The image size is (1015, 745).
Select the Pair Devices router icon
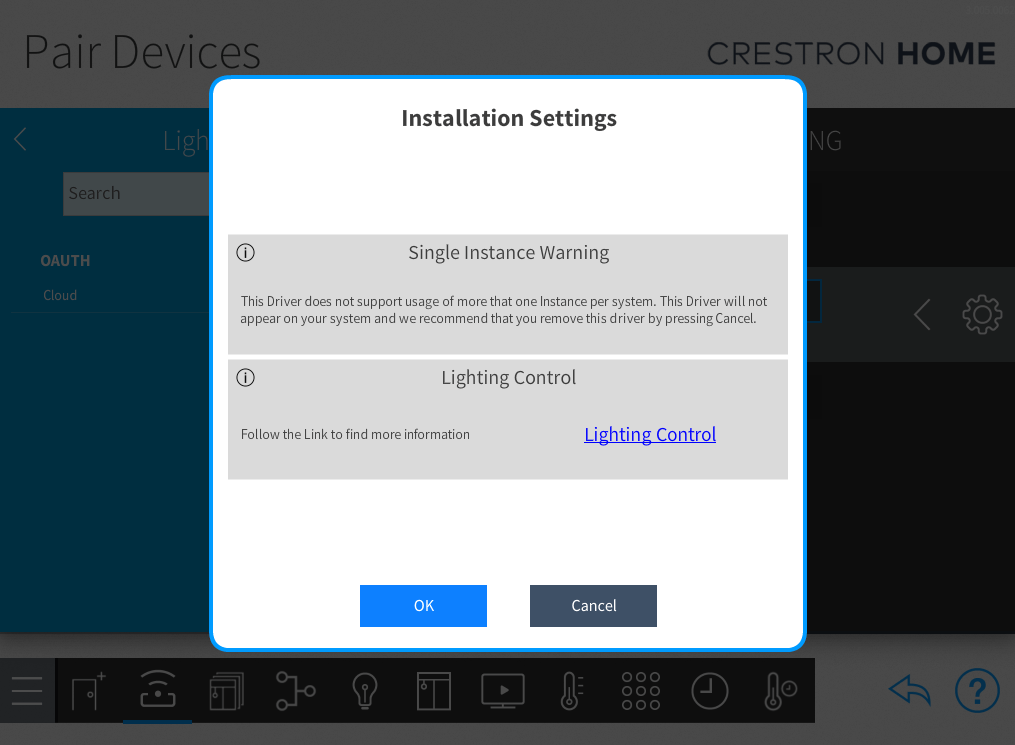(158, 689)
